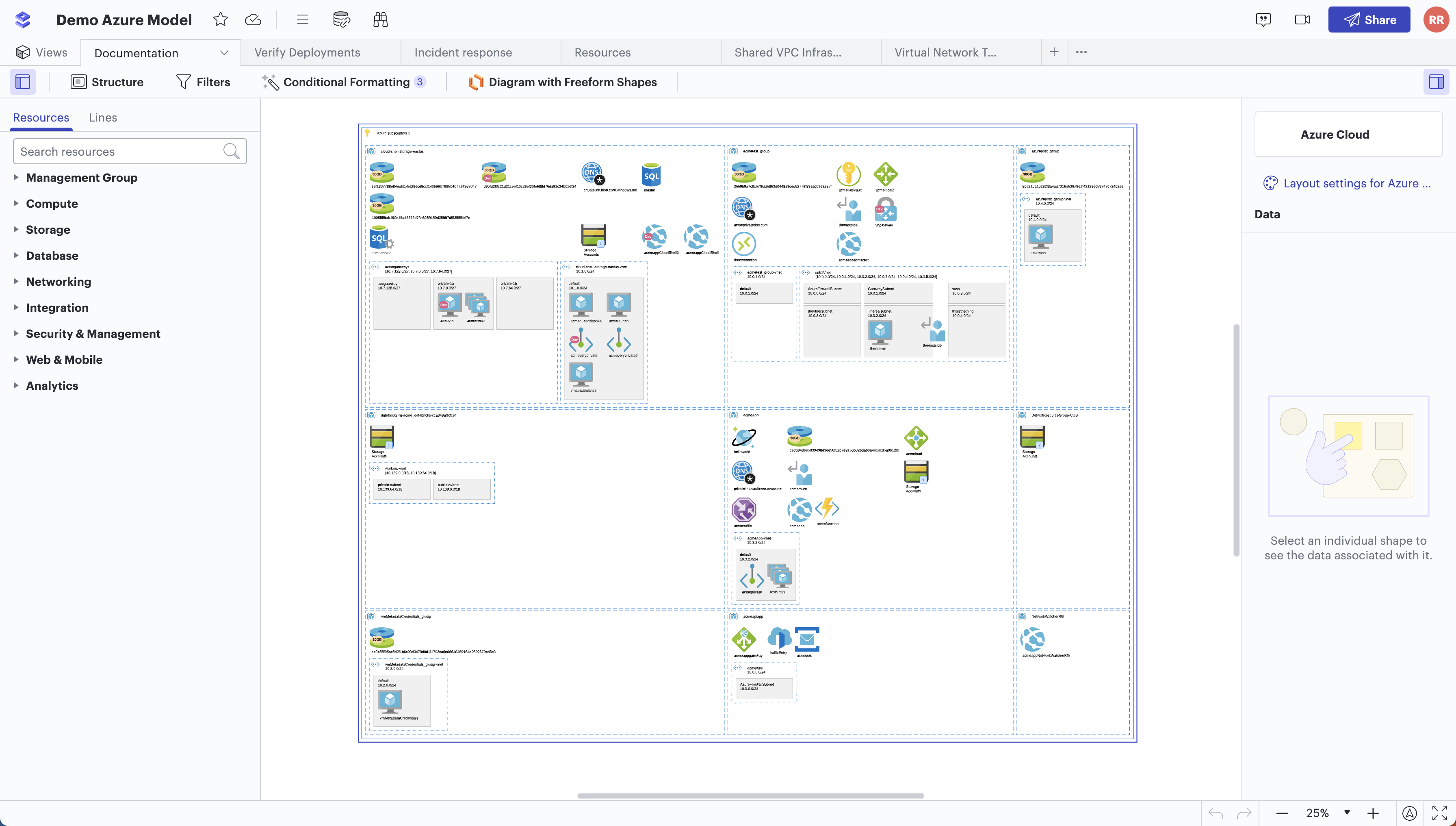The width and height of the screenshot is (1456, 826).
Task: Expand the Database category
Action: click(x=16, y=256)
